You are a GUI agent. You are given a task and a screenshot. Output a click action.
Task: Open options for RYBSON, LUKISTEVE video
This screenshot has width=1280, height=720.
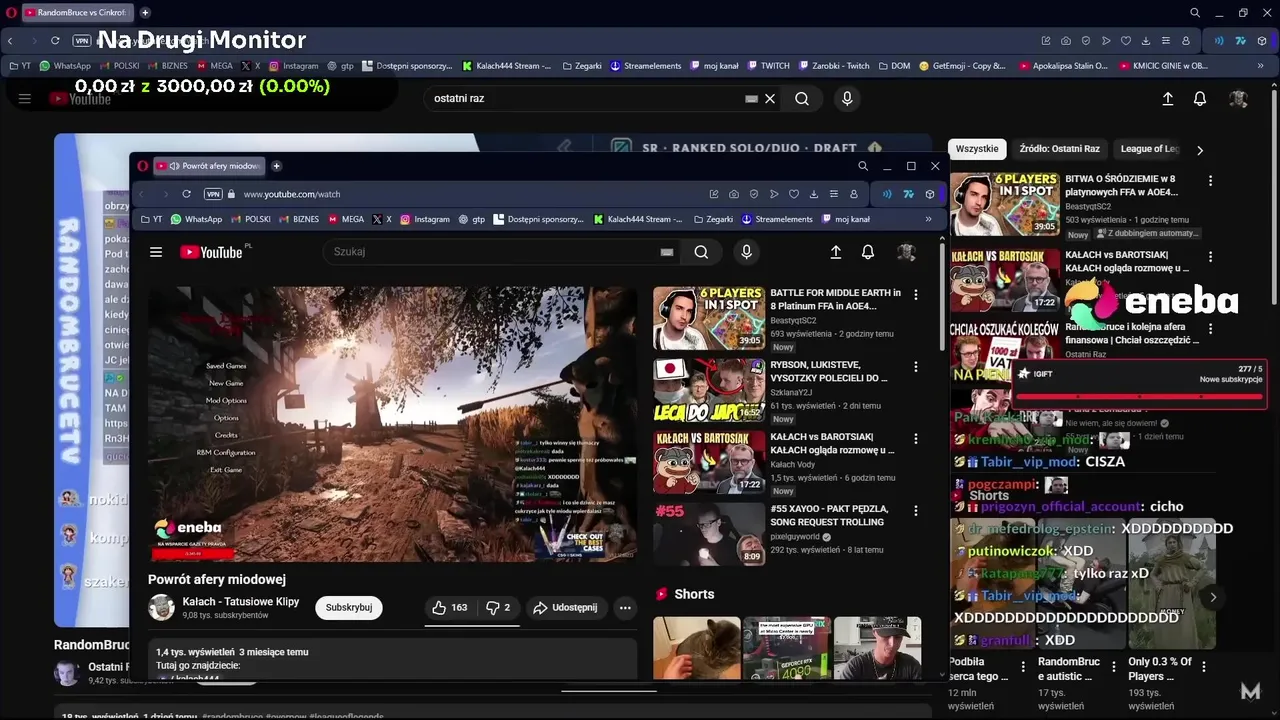(x=915, y=367)
